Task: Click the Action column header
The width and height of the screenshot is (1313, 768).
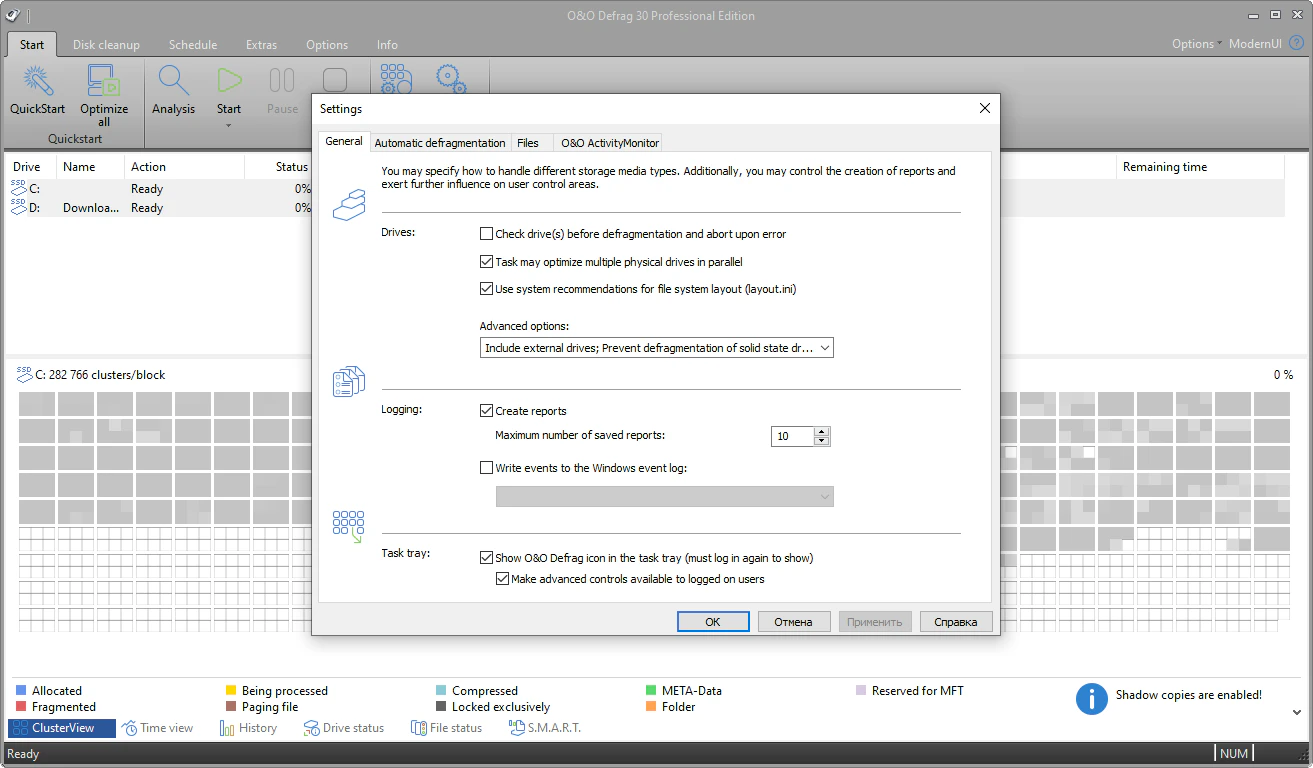Action: (x=186, y=167)
